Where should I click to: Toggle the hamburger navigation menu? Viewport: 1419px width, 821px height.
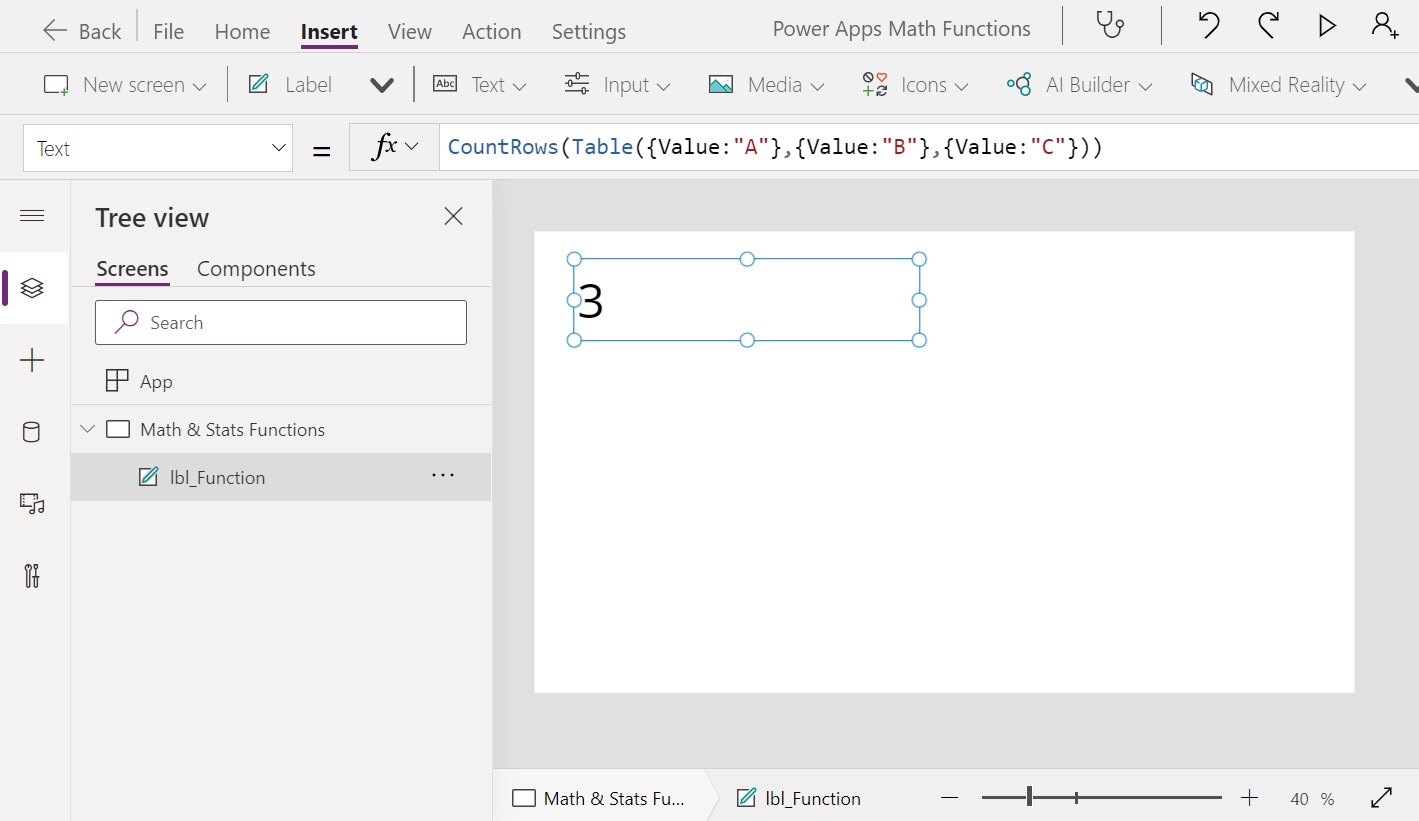pyautogui.click(x=32, y=216)
